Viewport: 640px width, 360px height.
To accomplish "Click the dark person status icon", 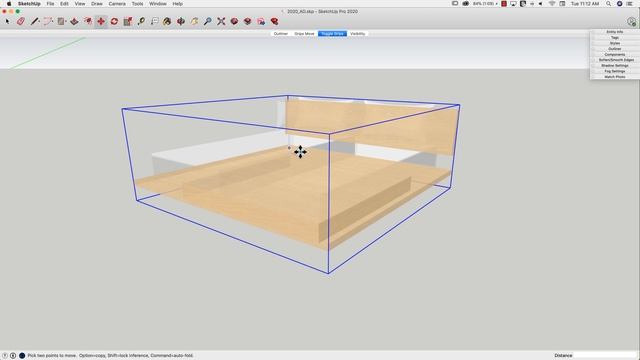I will tap(22, 356).
